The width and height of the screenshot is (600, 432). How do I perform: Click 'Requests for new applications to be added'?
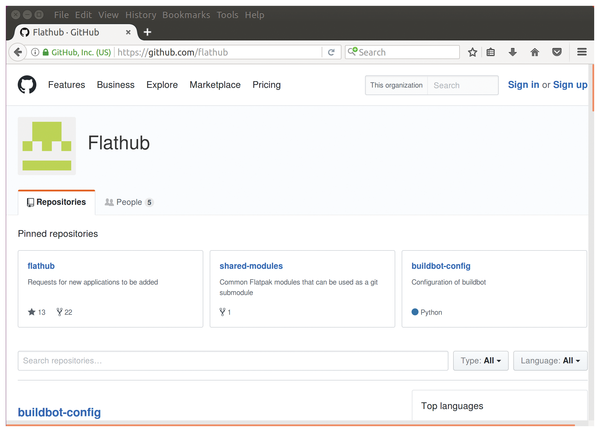click(93, 282)
